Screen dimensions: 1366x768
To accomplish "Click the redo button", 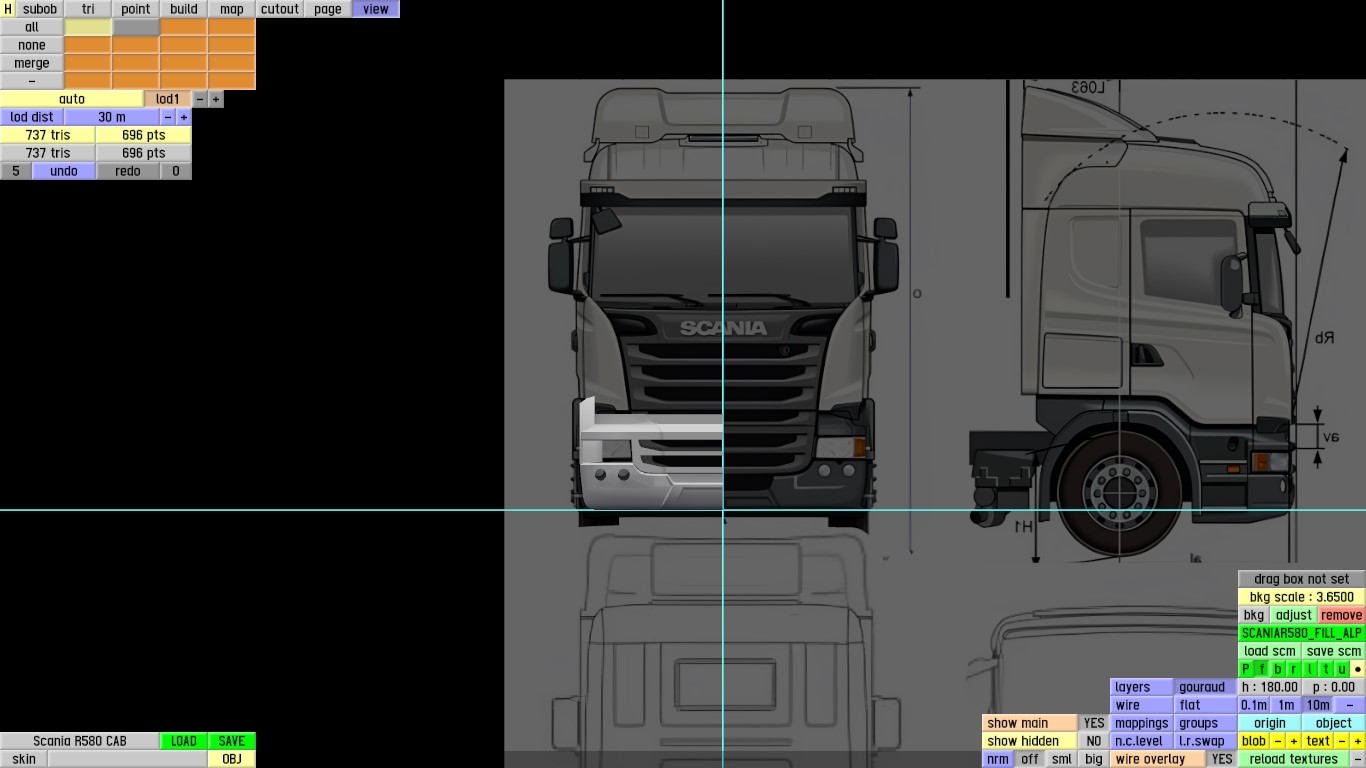I will [x=128, y=171].
